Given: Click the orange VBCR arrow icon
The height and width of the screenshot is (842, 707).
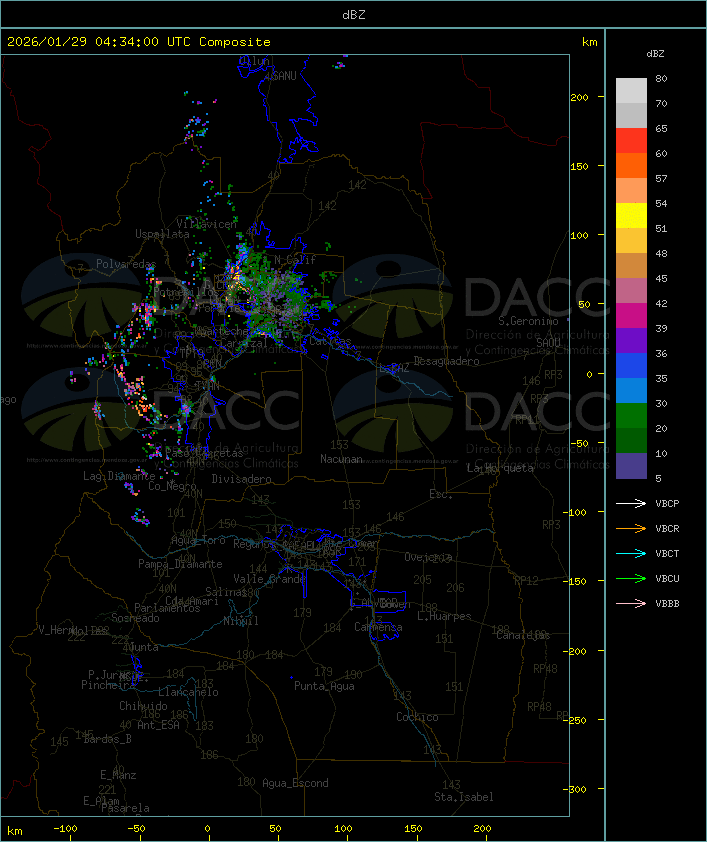Looking at the screenshot, I should click(x=630, y=529).
